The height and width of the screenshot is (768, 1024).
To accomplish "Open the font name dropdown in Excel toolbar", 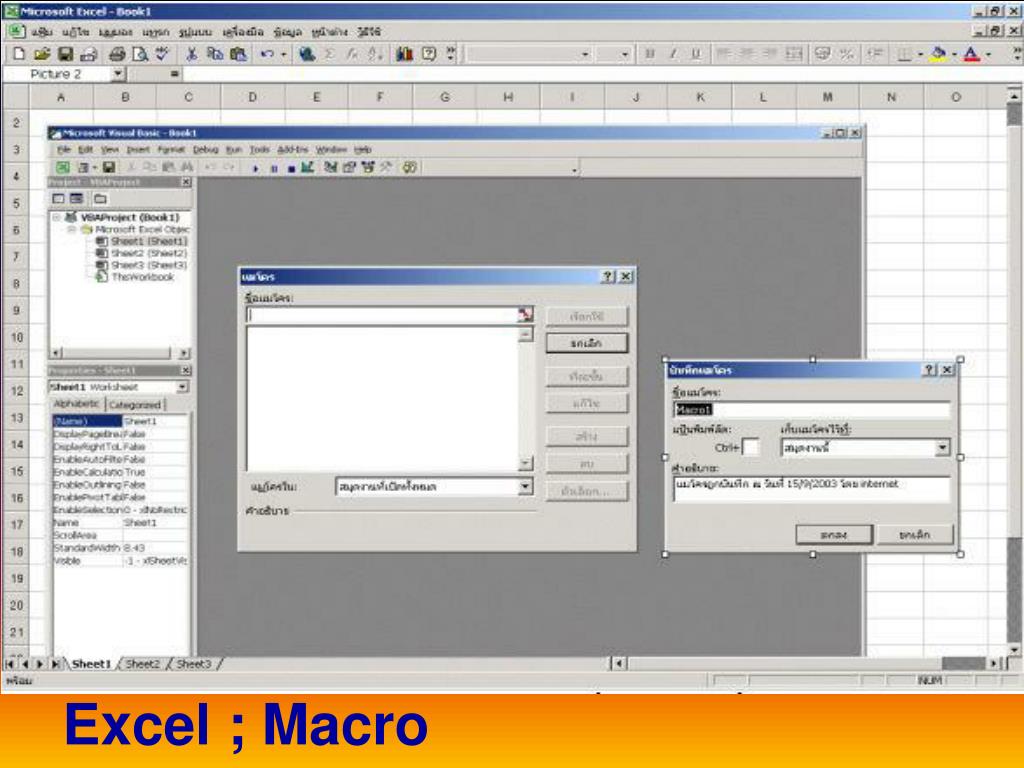I will 585,54.
